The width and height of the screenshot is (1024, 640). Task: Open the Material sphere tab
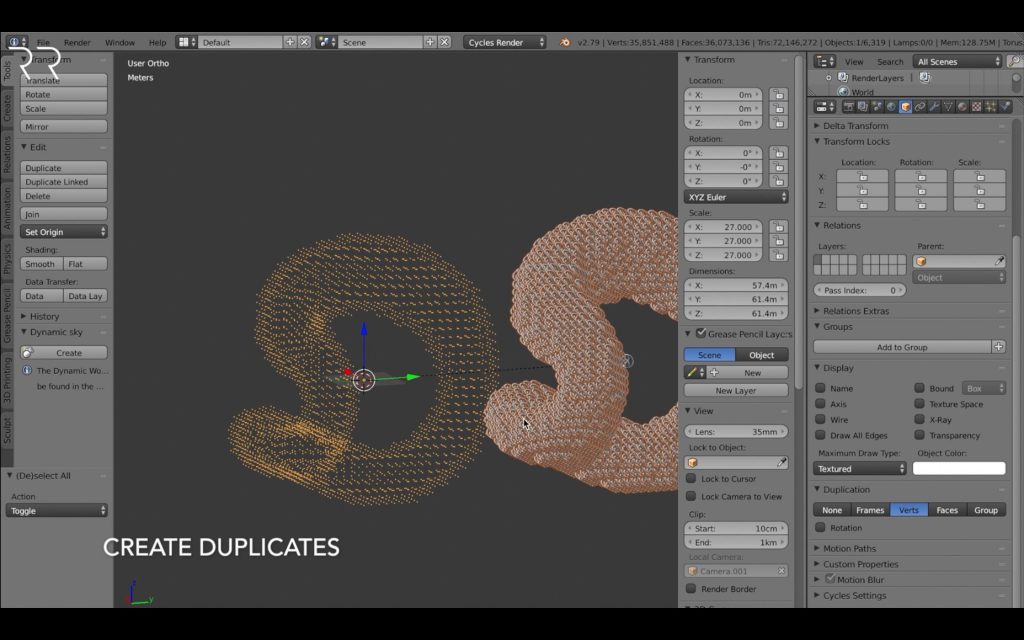(x=963, y=106)
